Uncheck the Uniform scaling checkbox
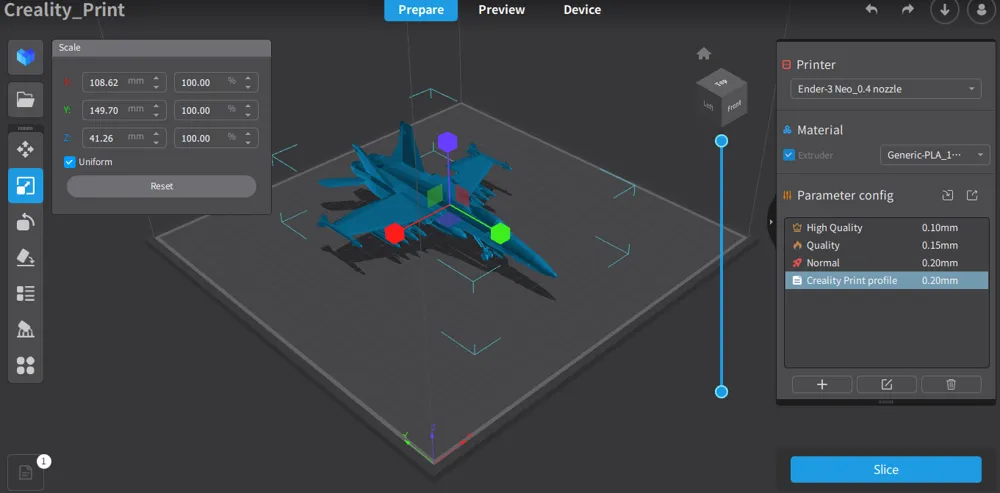 click(70, 162)
